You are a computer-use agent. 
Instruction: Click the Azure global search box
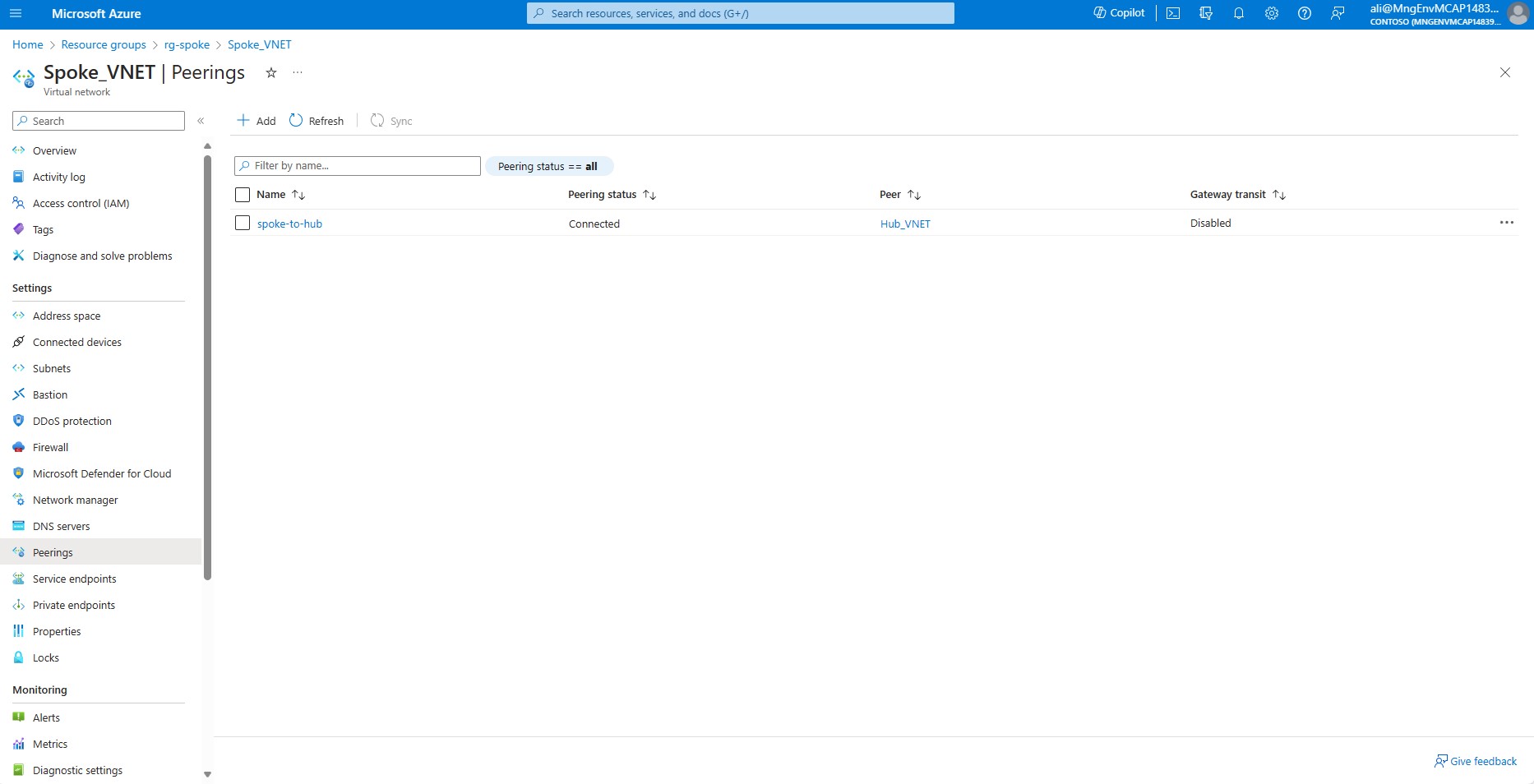pyautogui.click(x=740, y=13)
